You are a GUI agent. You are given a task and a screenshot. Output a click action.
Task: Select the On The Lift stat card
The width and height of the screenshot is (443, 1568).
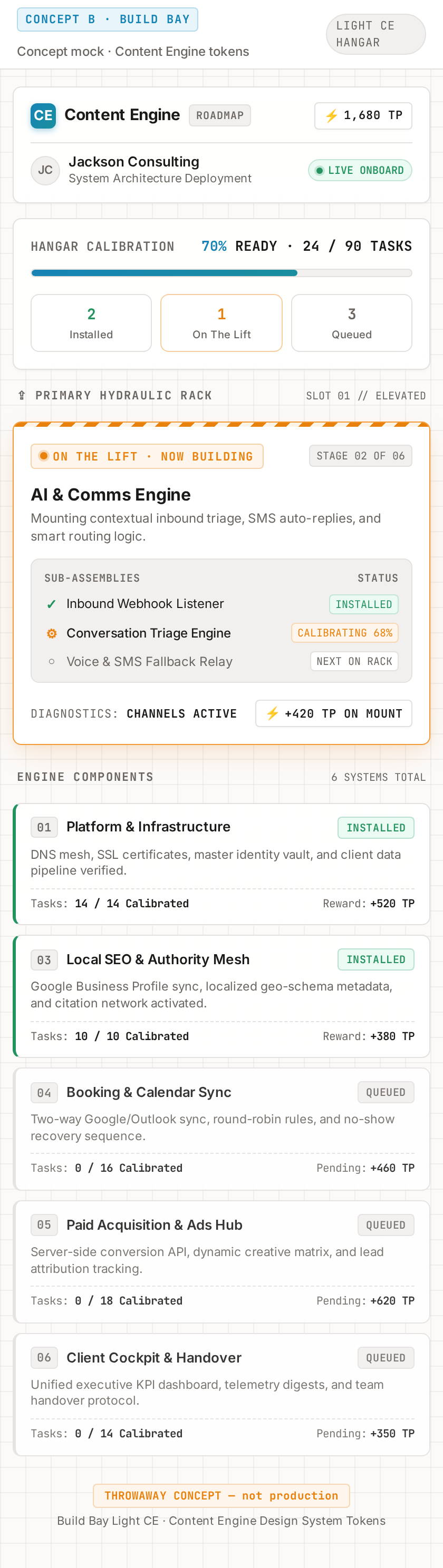[221, 323]
